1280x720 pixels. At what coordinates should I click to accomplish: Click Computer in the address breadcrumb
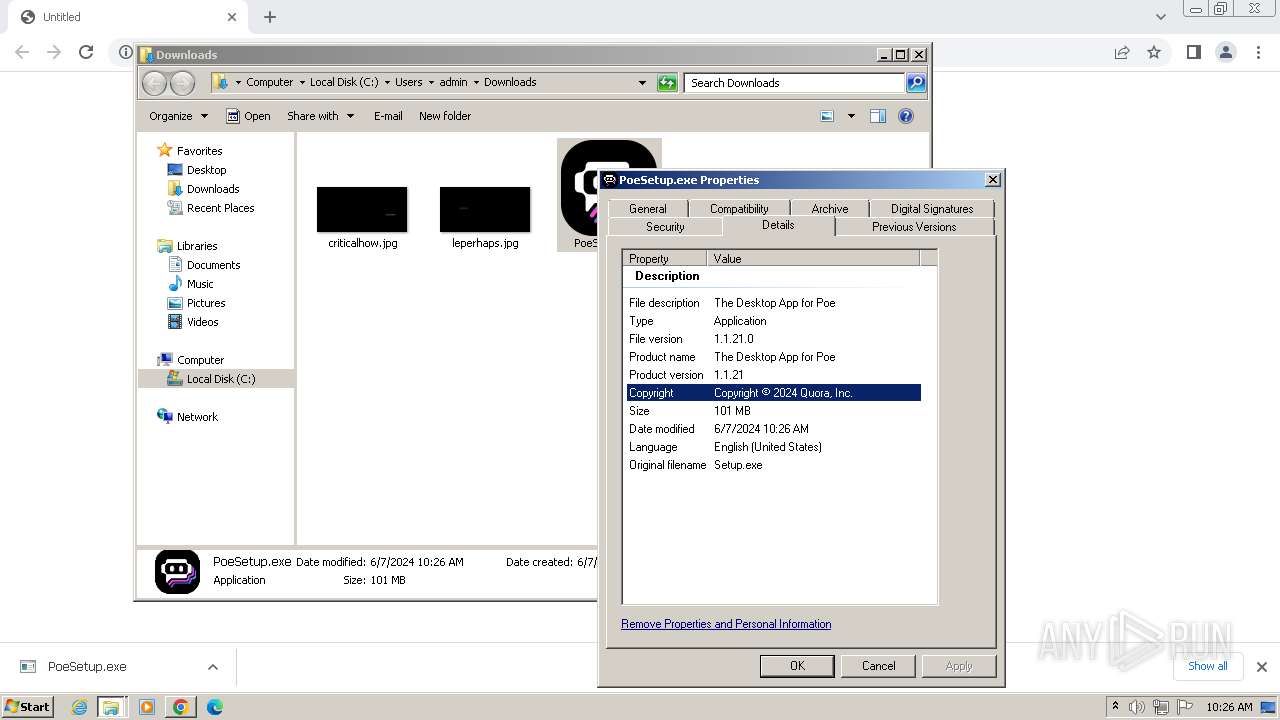pos(270,82)
